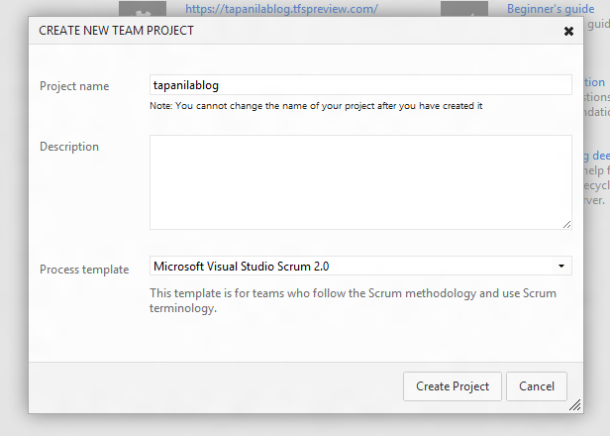
Task: Click the dialog's bottom-right resize handle
Action: [x=575, y=405]
